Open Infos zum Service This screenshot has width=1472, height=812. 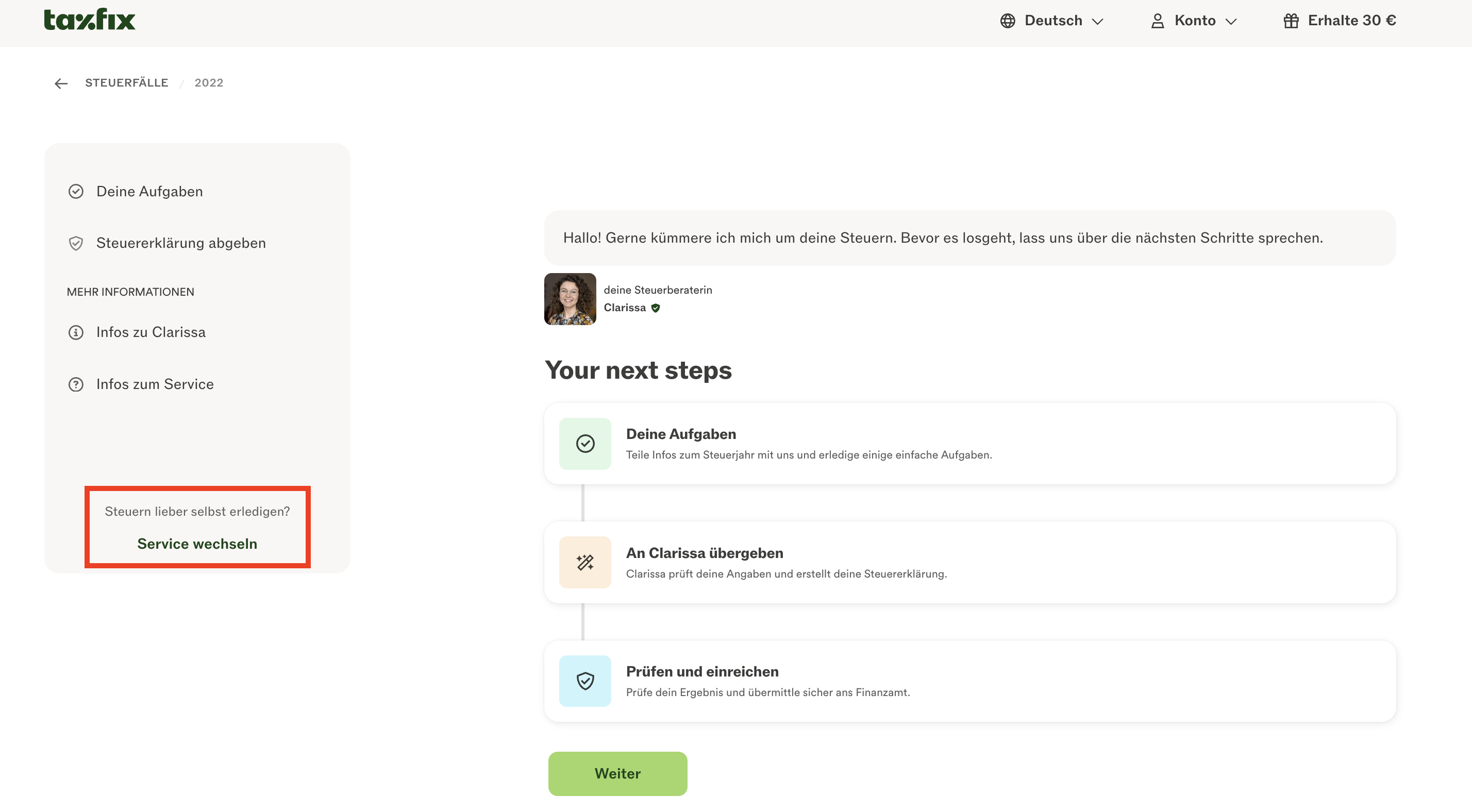pyautogui.click(x=155, y=384)
